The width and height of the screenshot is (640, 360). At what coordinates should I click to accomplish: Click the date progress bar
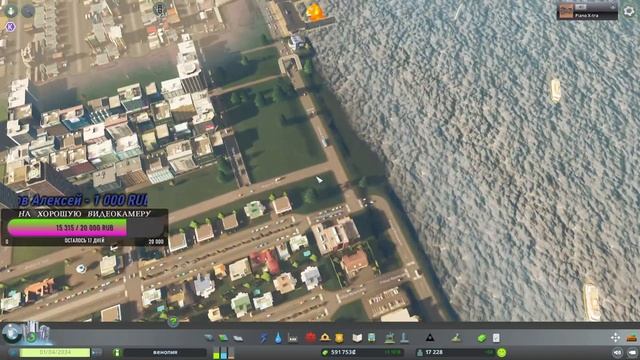55,352
